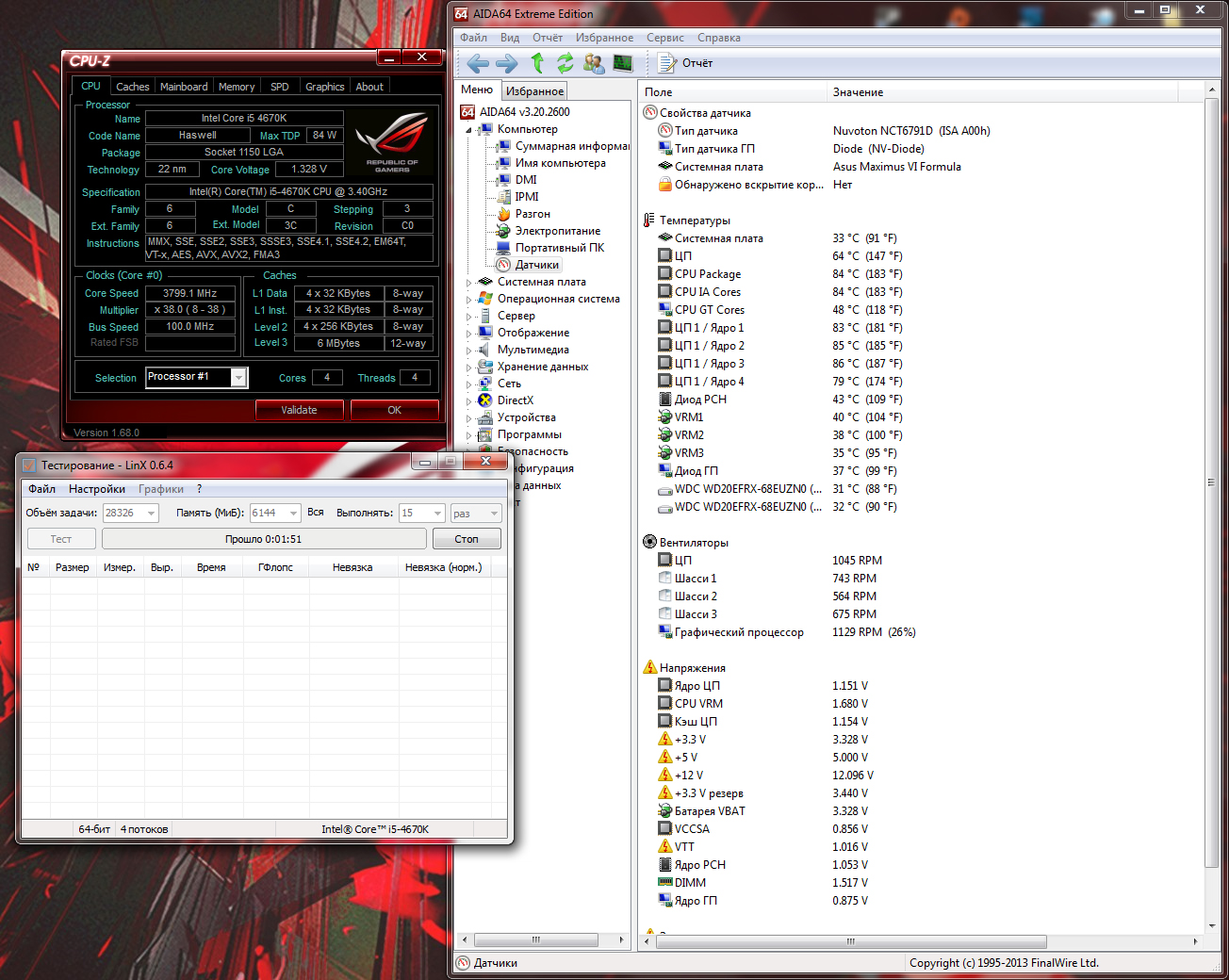This screenshot has height=980, width=1229.
Task: Click the green graph monitor icon in AIDA64 toolbar
Action: tap(623, 63)
